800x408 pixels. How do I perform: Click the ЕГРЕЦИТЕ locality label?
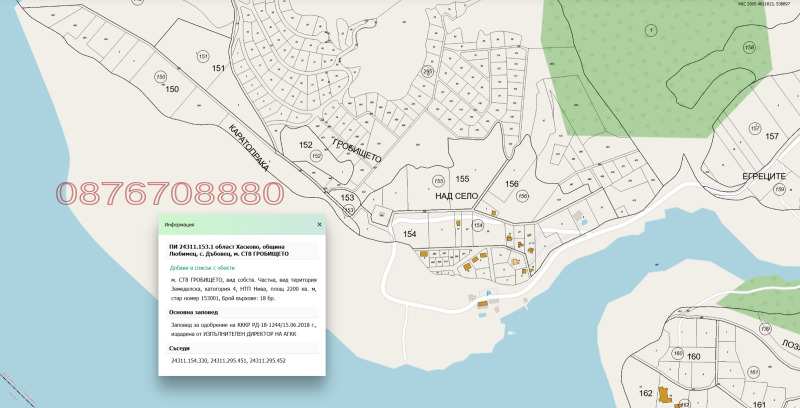point(762,176)
